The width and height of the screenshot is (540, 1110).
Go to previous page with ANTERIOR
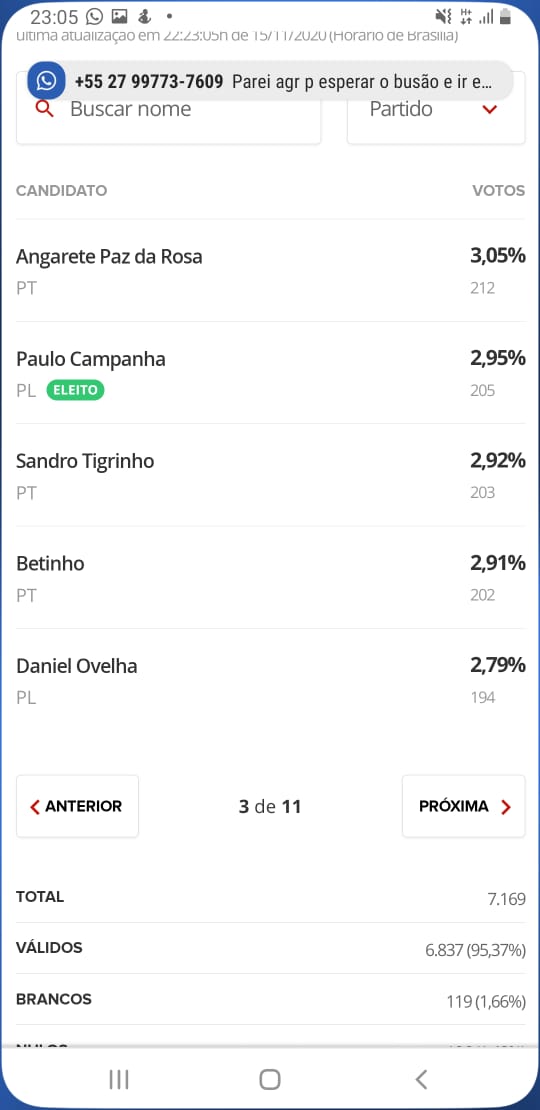(77, 806)
